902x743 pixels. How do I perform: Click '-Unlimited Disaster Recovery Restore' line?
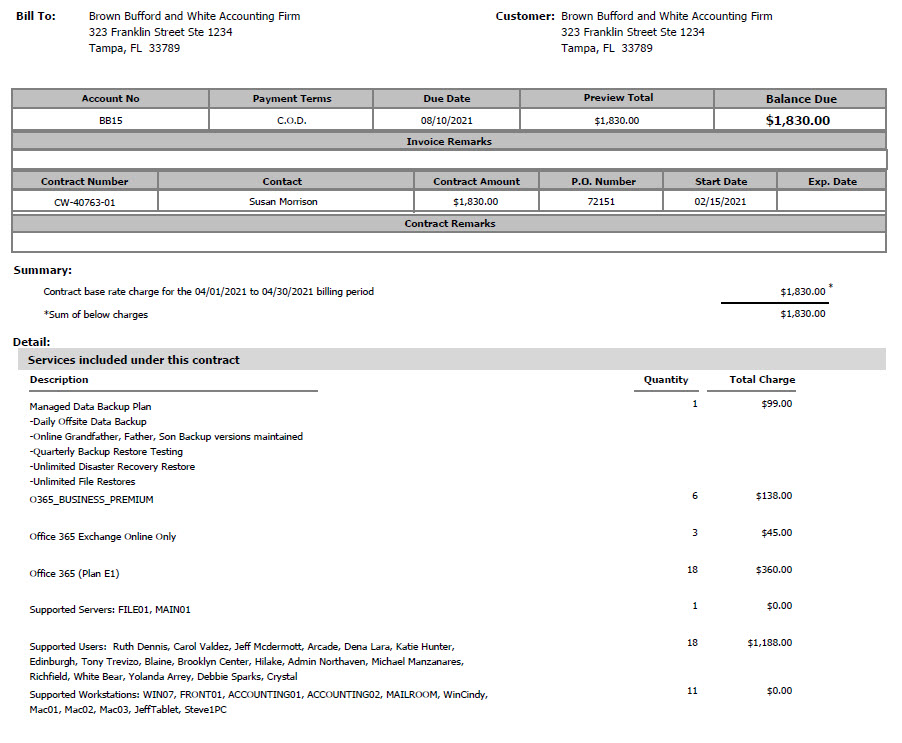pyautogui.click(x=112, y=466)
